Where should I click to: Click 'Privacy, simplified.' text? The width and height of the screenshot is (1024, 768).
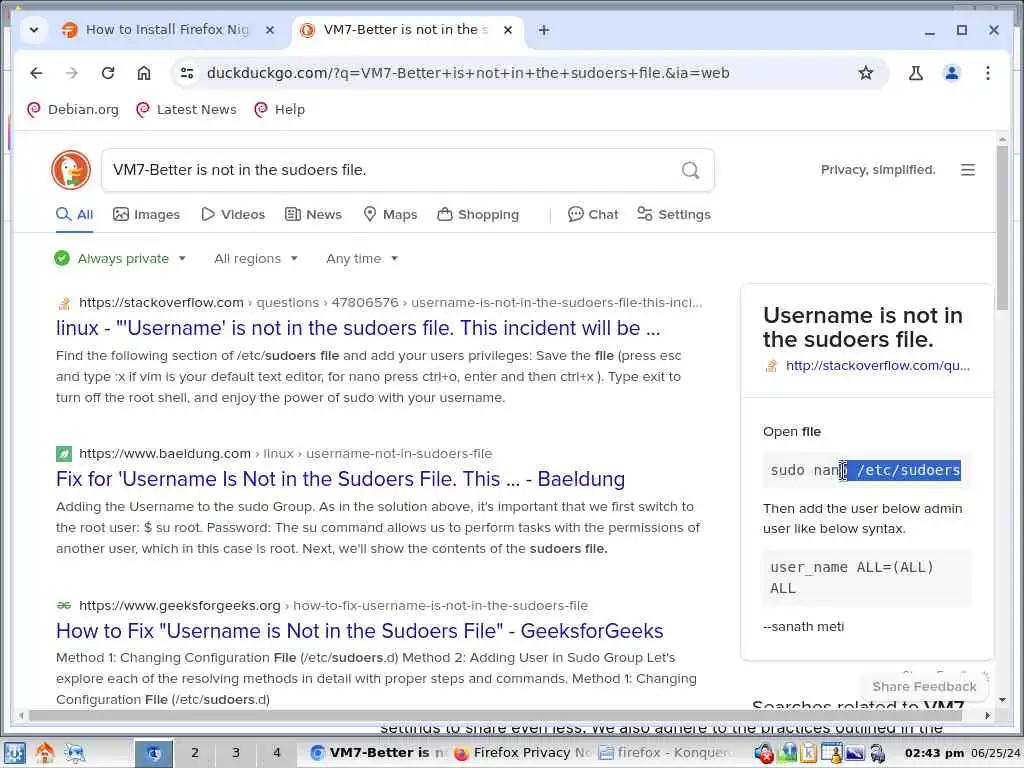tap(878, 170)
